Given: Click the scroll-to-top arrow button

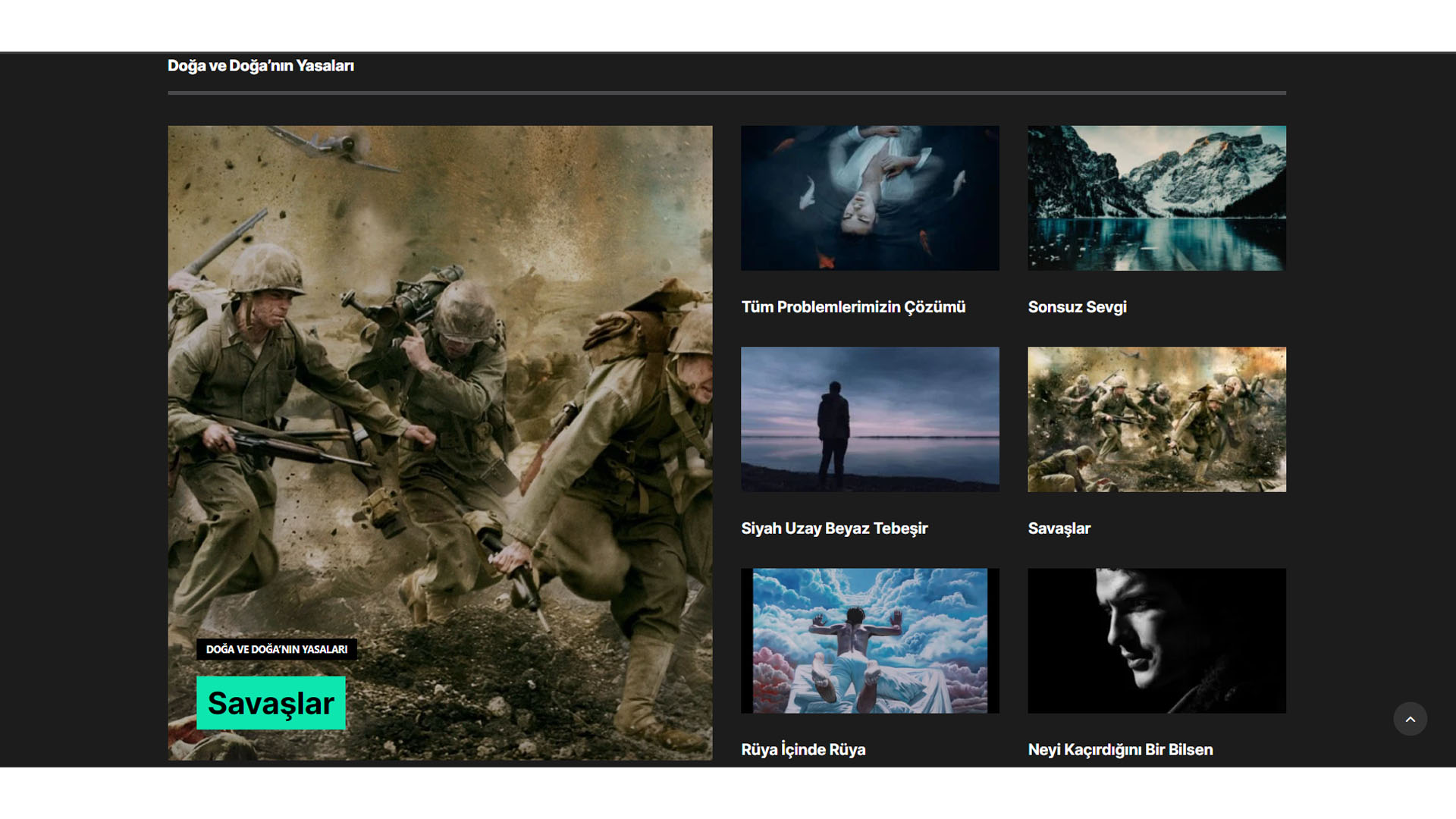Looking at the screenshot, I should [x=1410, y=719].
